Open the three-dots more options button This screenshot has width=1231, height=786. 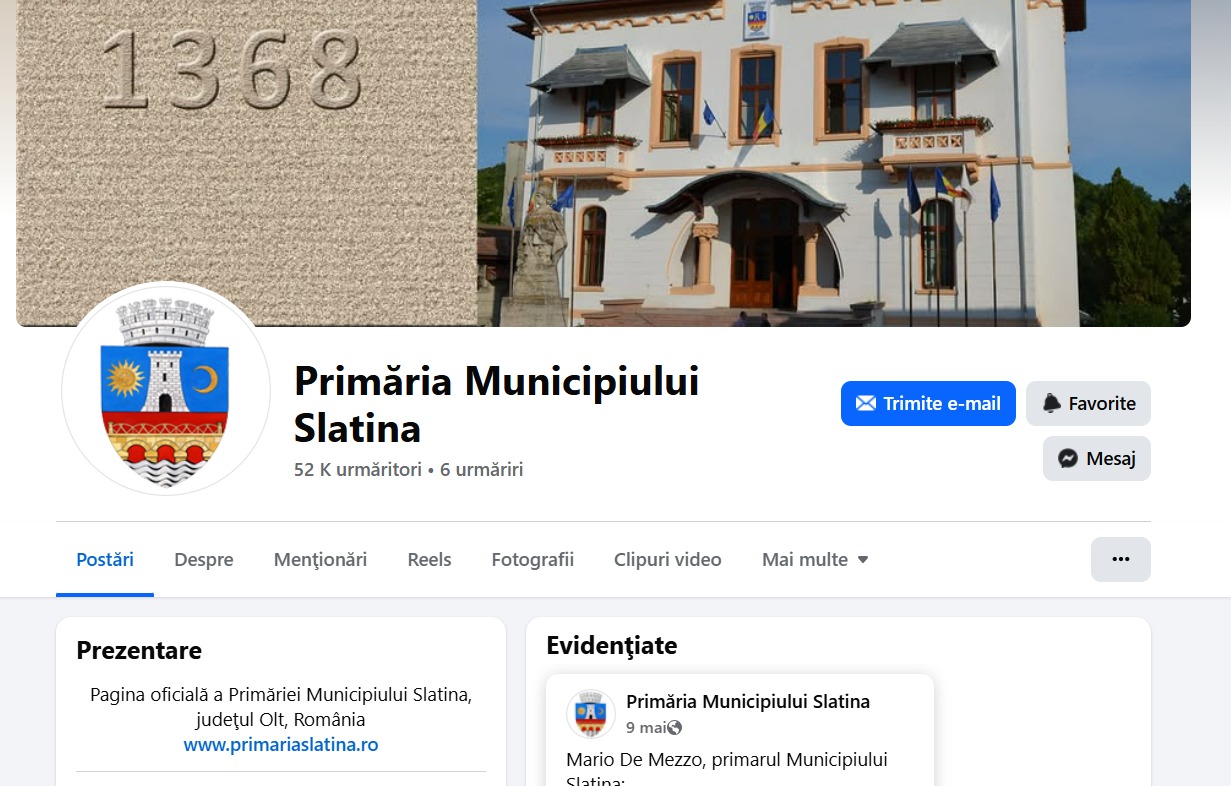1121,559
